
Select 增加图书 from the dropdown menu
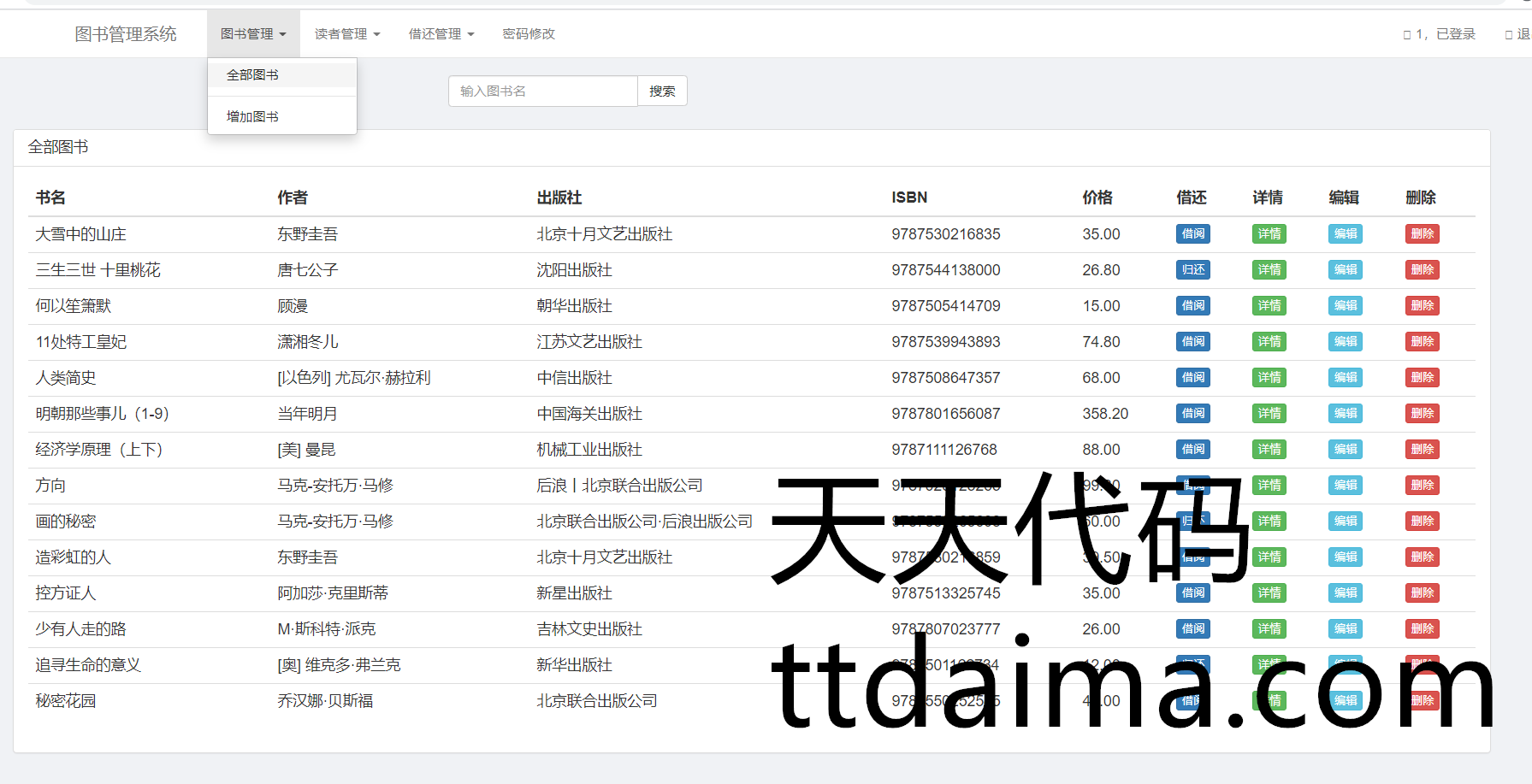tap(252, 116)
